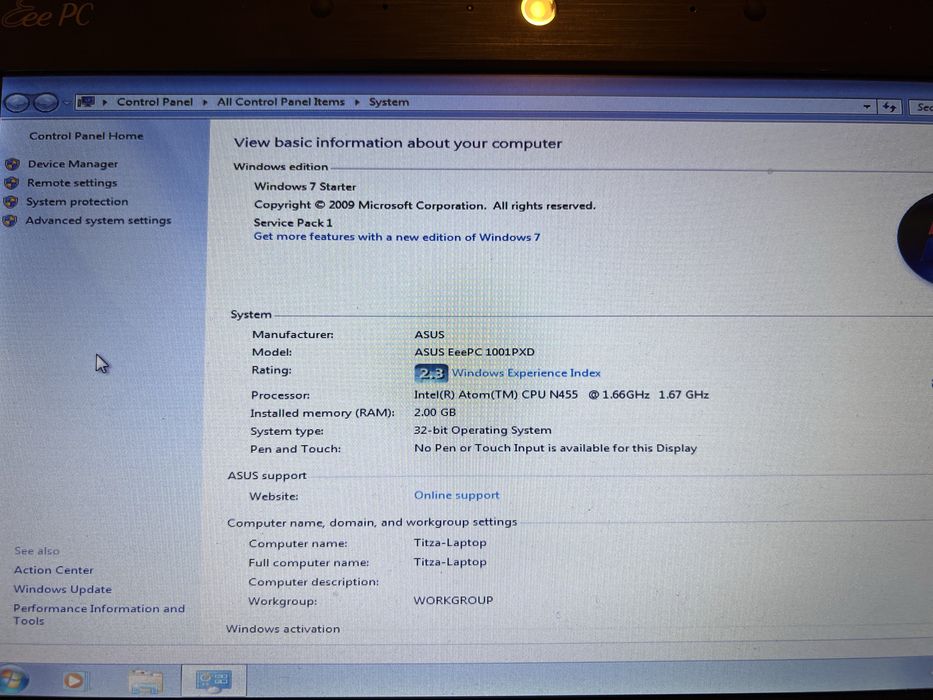The image size is (933, 700).
Task: Open Remote settings
Action: (72, 183)
